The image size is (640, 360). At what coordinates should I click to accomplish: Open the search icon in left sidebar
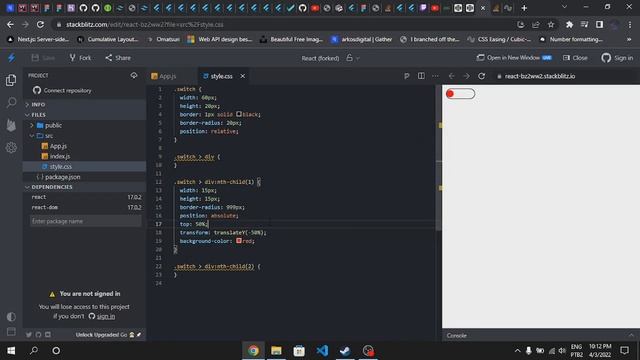pos(11,102)
